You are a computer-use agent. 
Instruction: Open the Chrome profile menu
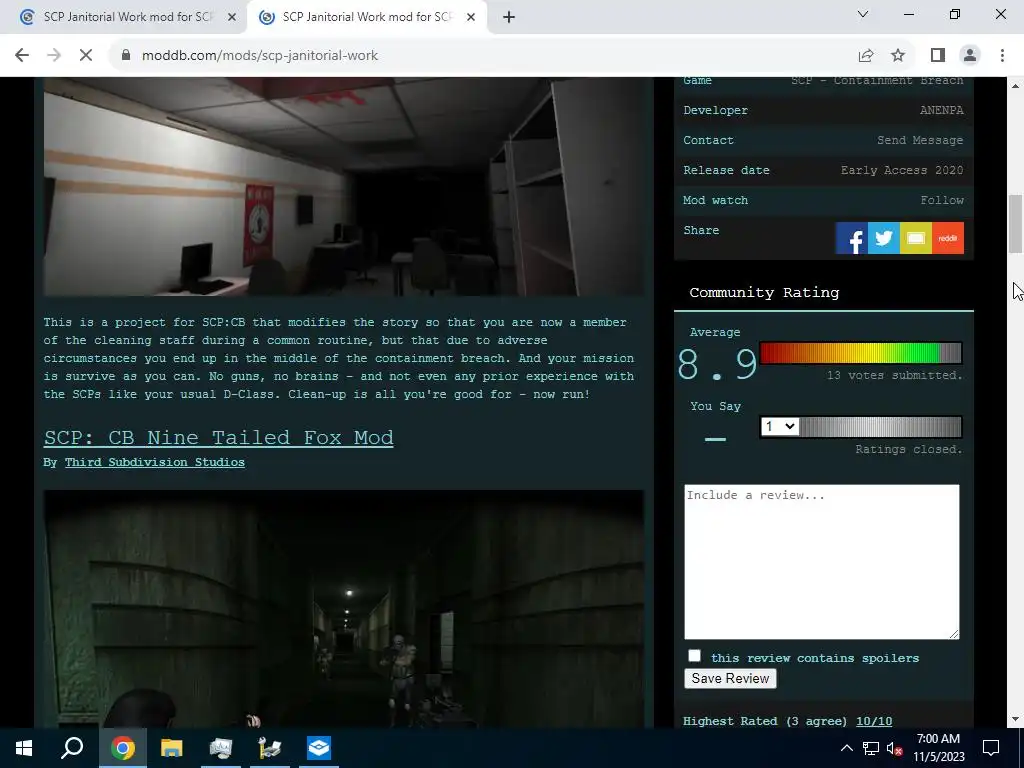click(x=970, y=56)
